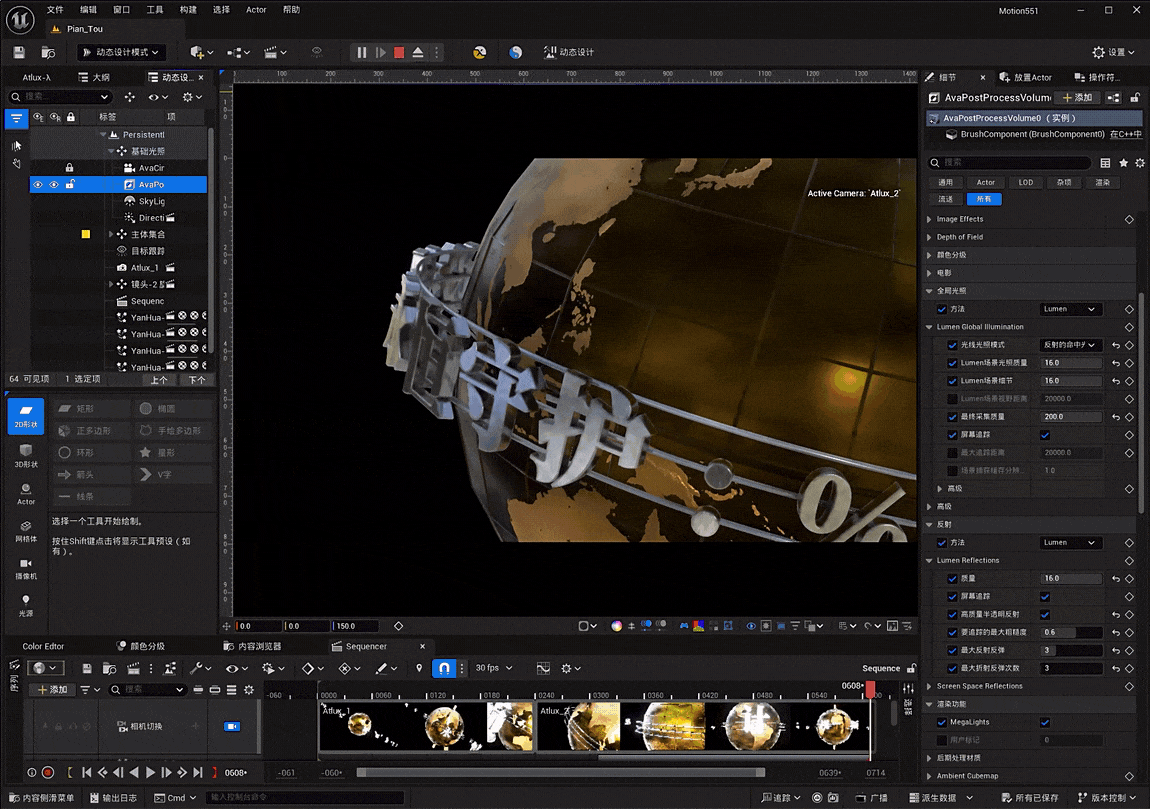Screen dimensions: 1150x809
Task: Reset 最终采集质量 to default with arrow icon
Action: pos(1116,417)
